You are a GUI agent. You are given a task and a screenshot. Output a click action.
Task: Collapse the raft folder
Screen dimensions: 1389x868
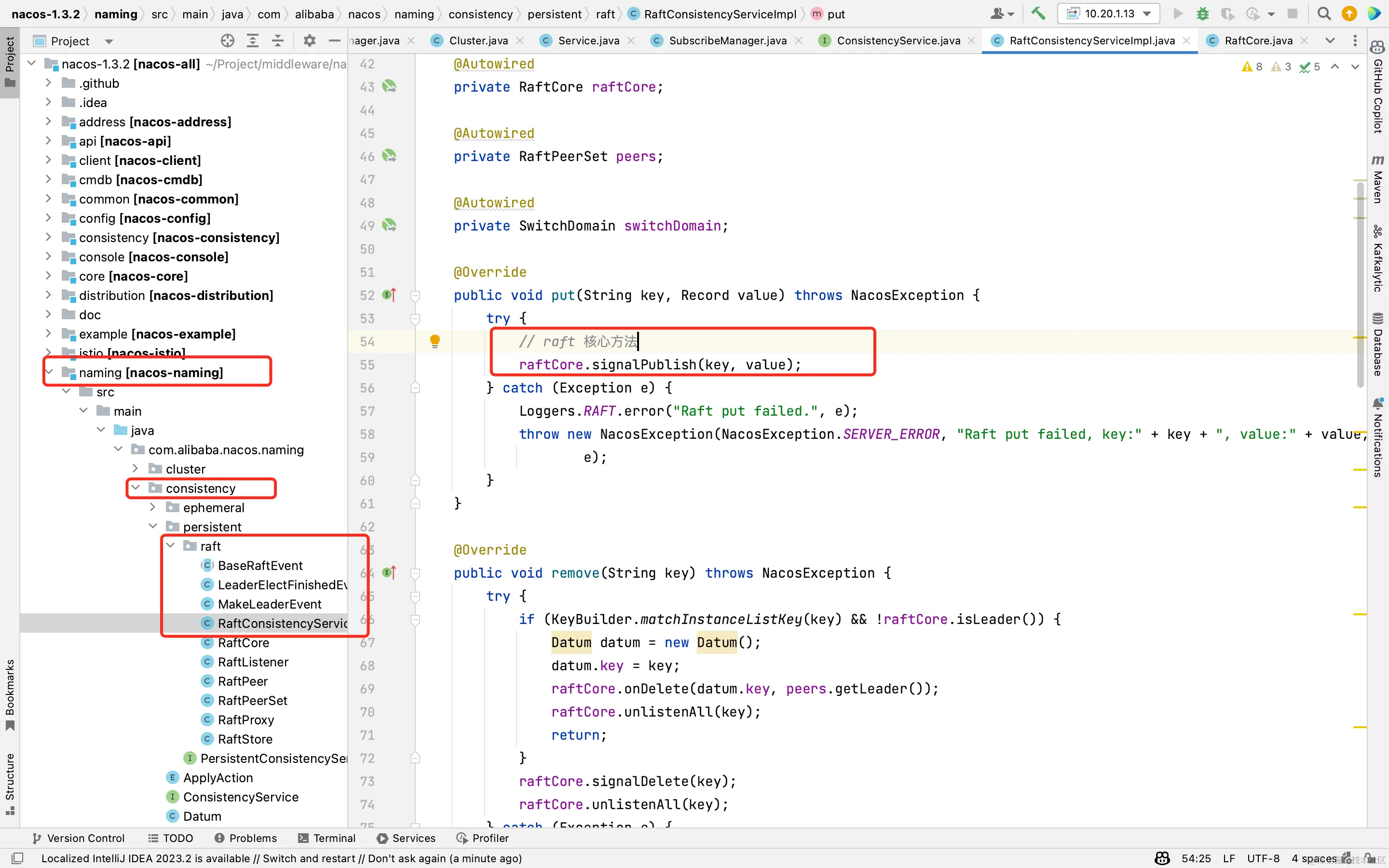click(170, 546)
